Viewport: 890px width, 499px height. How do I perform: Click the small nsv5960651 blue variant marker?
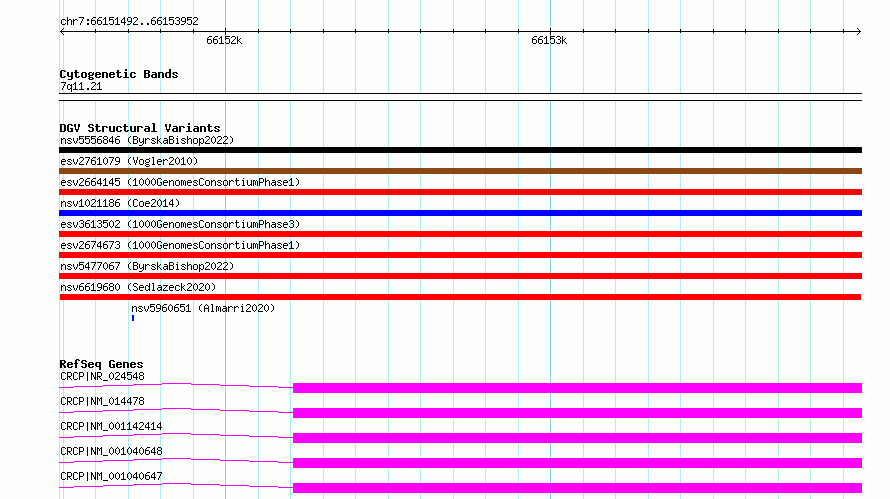click(x=133, y=318)
